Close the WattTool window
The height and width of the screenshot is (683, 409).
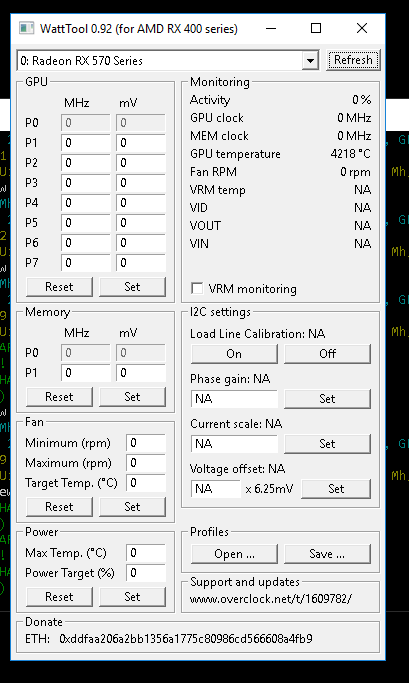pyautogui.click(x=362, y=29)
